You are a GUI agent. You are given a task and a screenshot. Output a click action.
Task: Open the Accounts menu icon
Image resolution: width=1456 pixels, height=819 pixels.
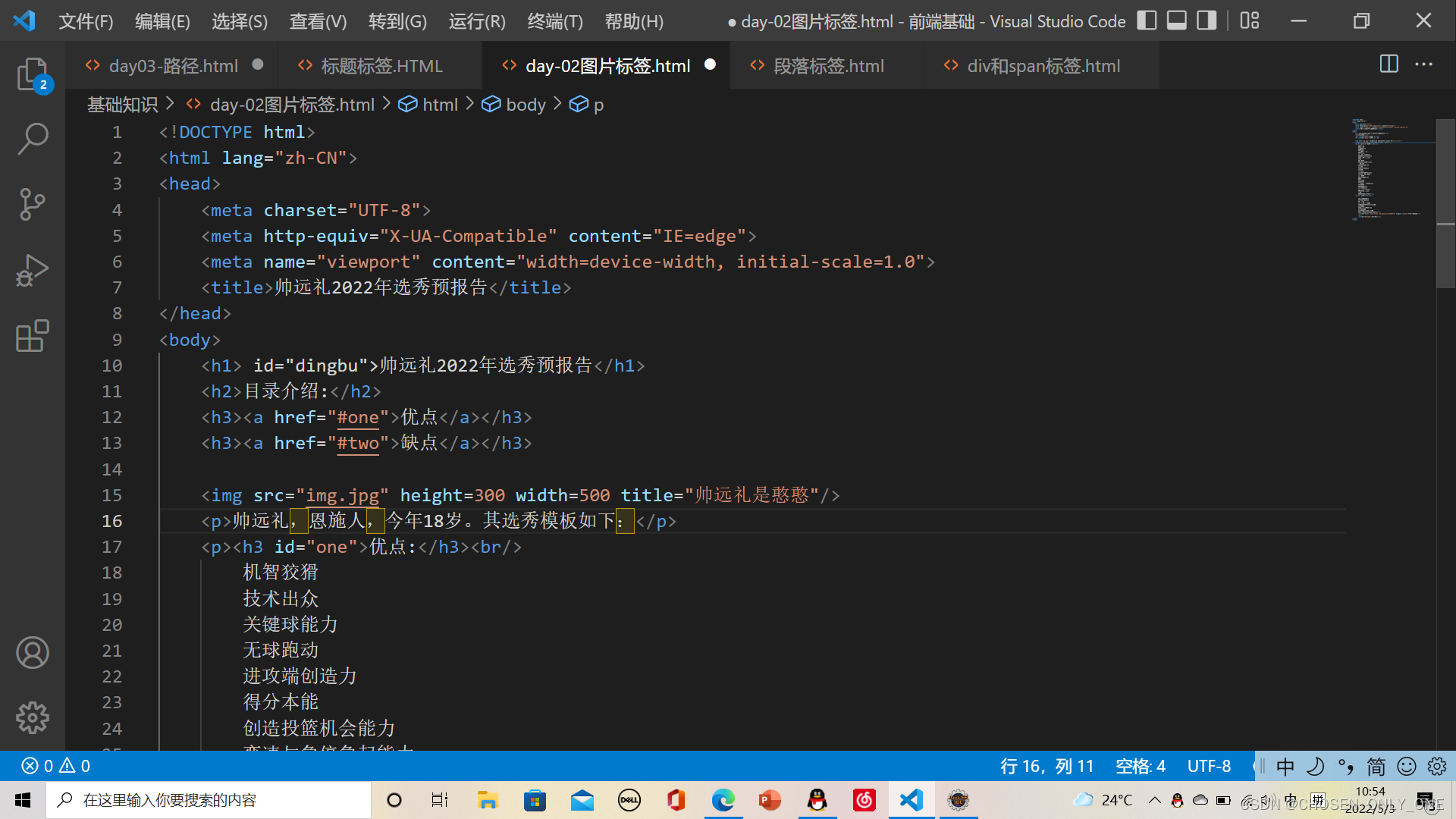33,653
